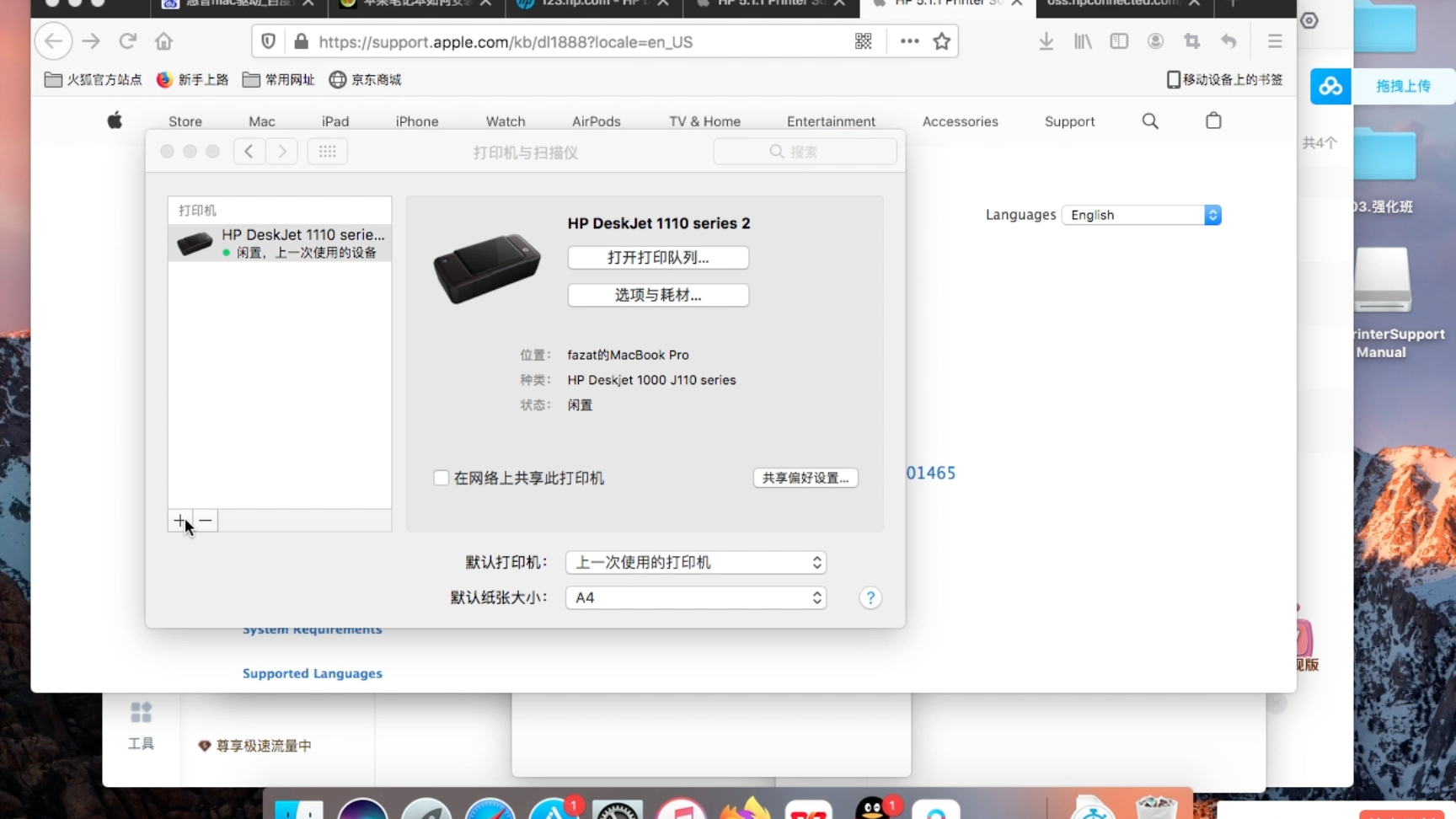Open Firefox downloads arrow

click(1046, 41)
